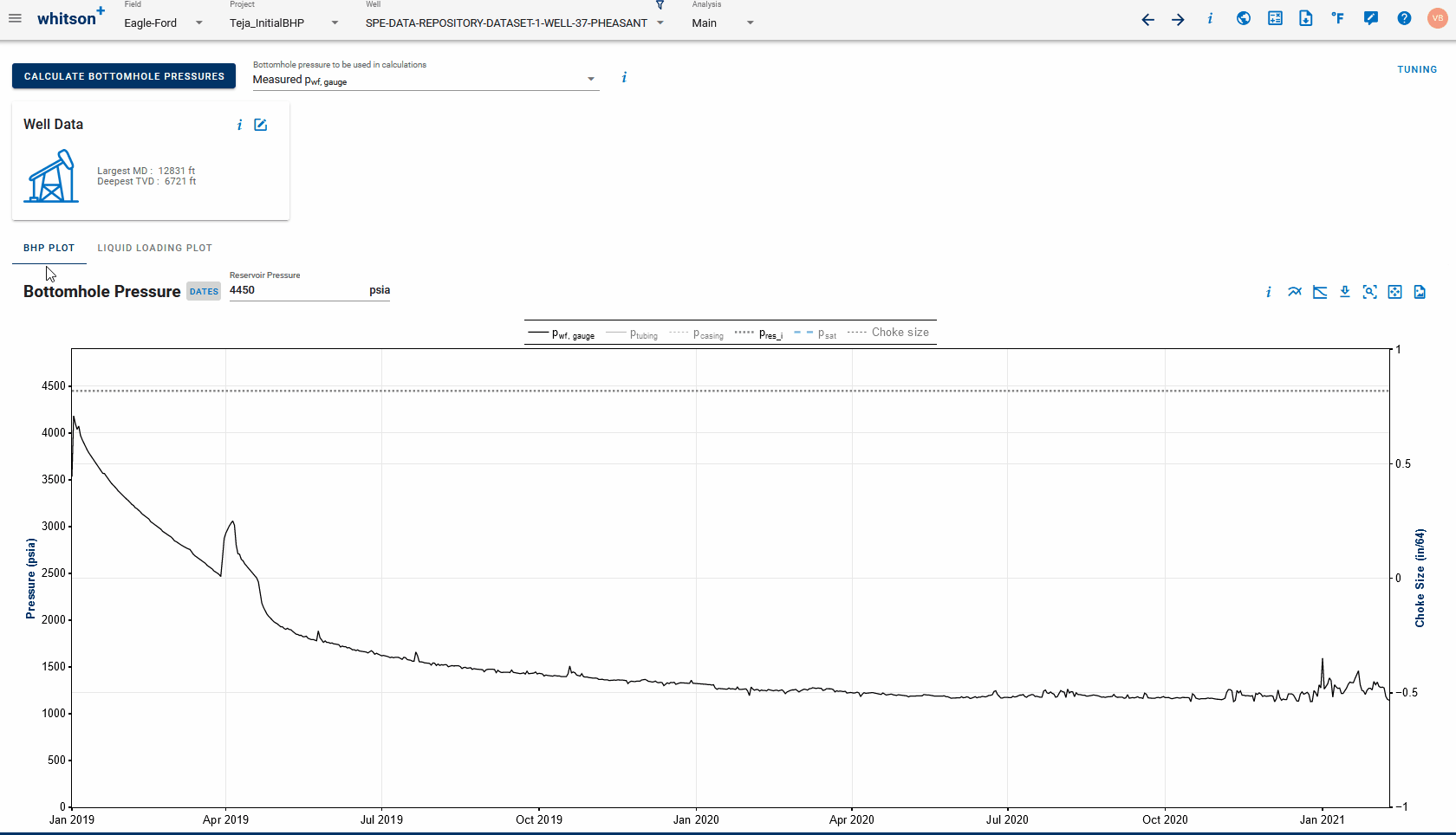Expand the Analysis dropdown showing Main
The height and width of the screenshot is (835, 1456).
[x=723, y=23]
